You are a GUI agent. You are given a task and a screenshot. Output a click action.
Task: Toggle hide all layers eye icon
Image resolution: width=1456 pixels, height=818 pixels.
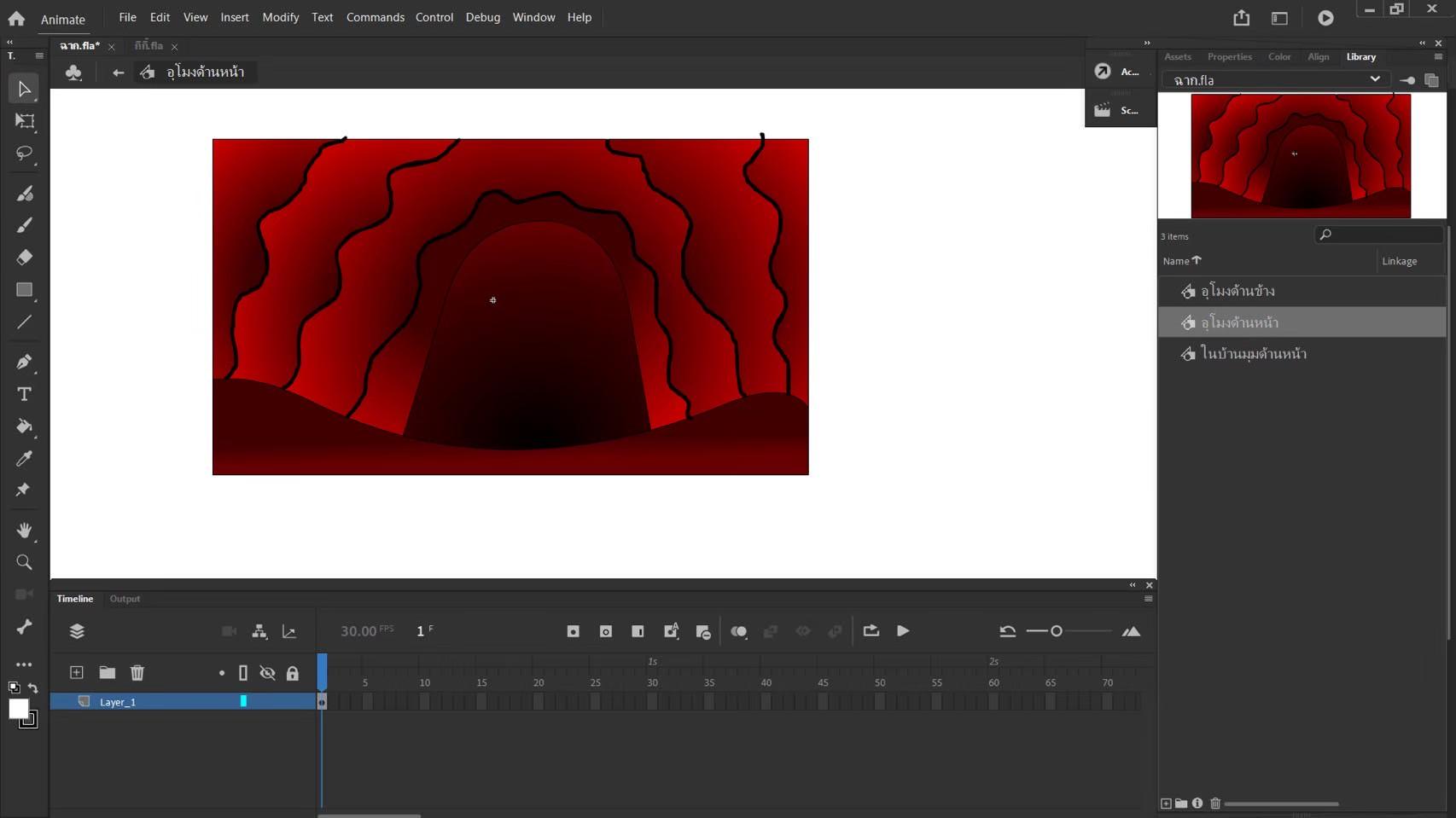pos(267,673)
